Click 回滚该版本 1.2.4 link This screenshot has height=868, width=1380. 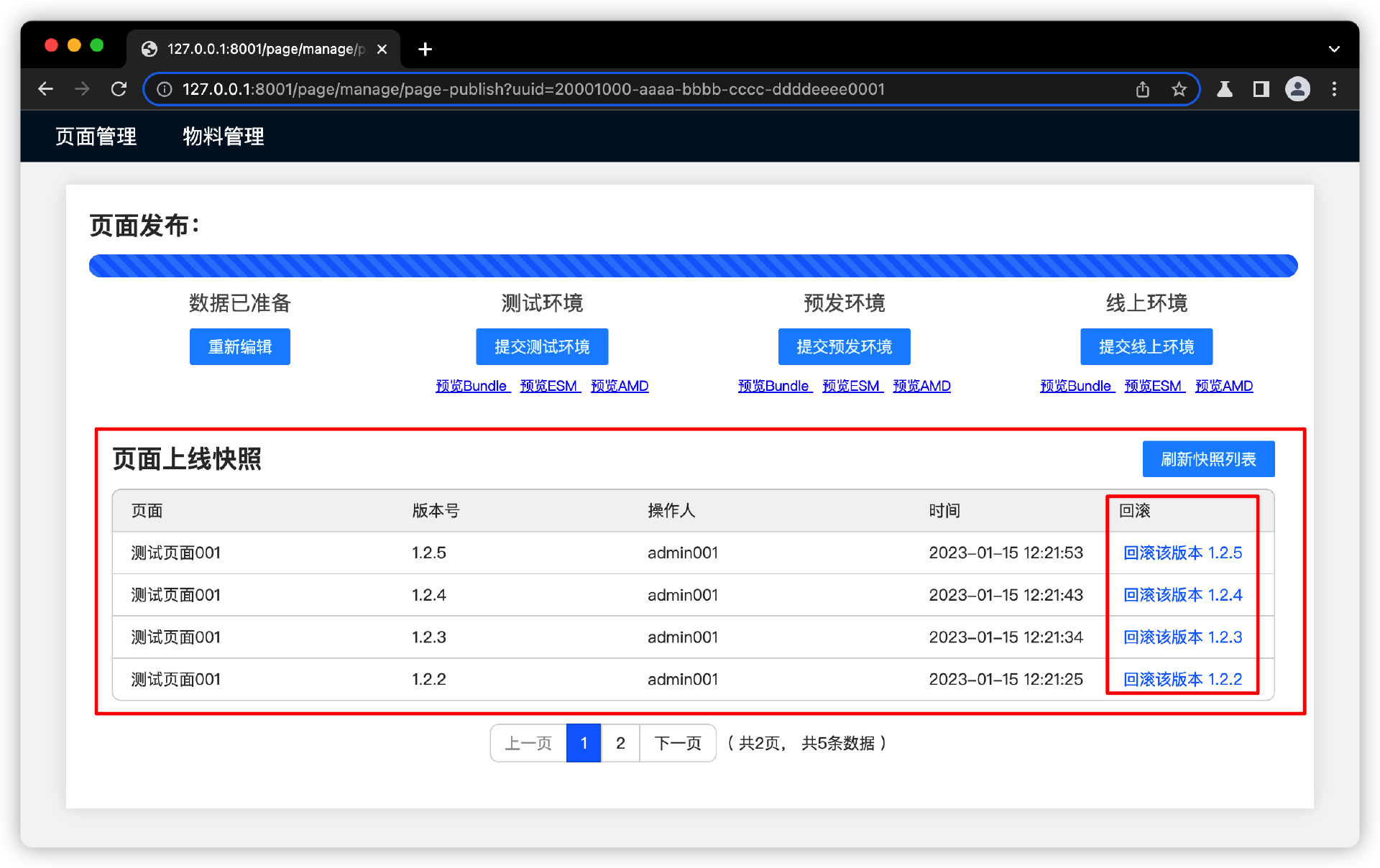1182,595
